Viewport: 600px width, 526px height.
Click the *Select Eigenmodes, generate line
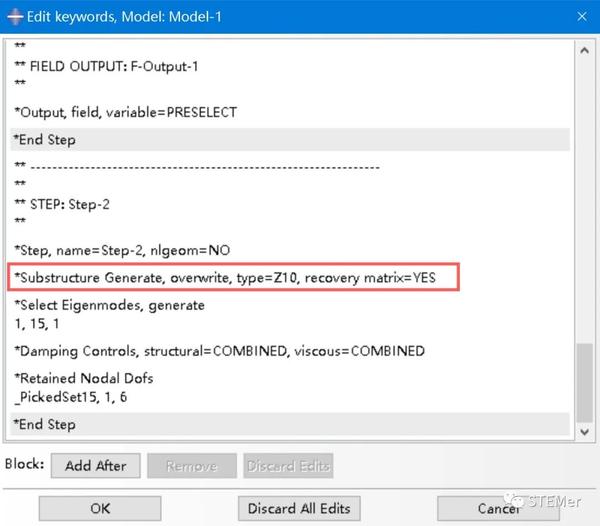(x=109, y=305)
